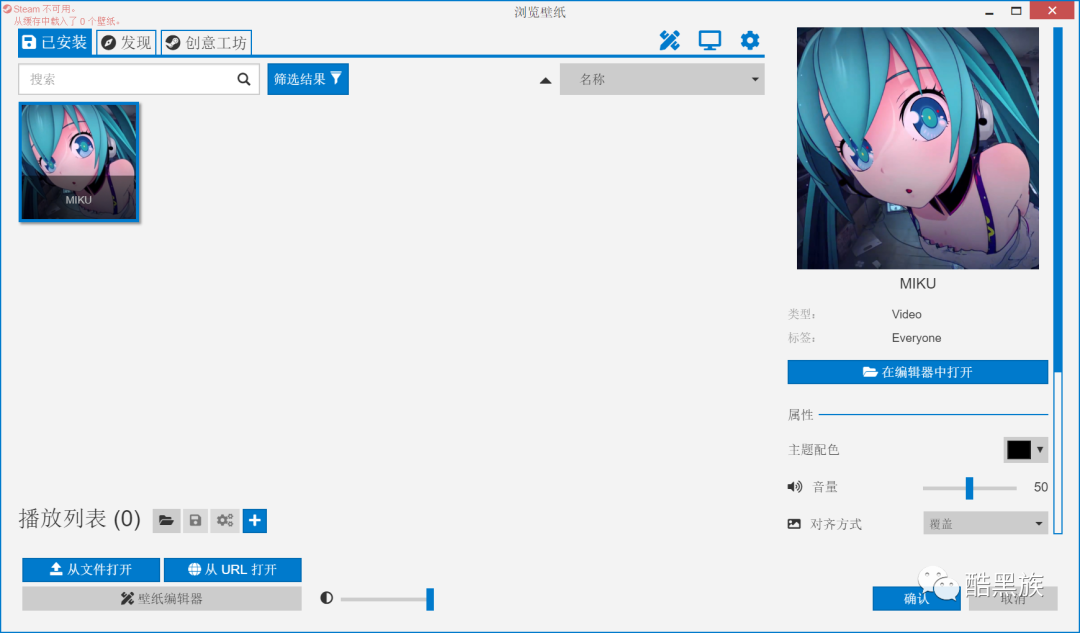Image resolution: width=1080 pixels, height=633 pixels.
Task: Click the 播放列表 (0) heading
Action: (x=79, y=519)
